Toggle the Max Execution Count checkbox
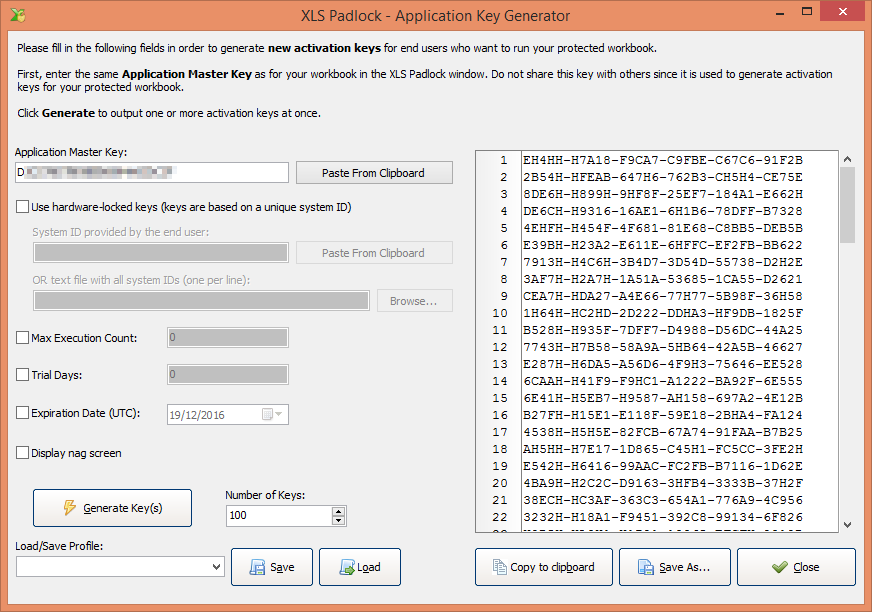Image resolution: width=872 pixels, height=612 pixels. 23,338
